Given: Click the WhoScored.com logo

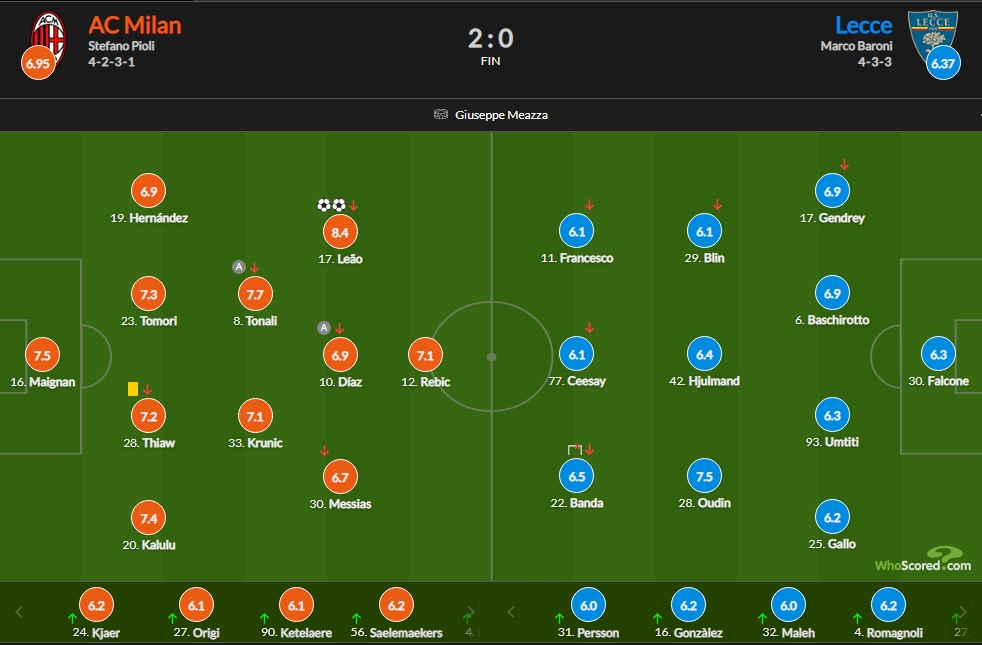Looking at the screenshot, I should [x=923, y=559].
